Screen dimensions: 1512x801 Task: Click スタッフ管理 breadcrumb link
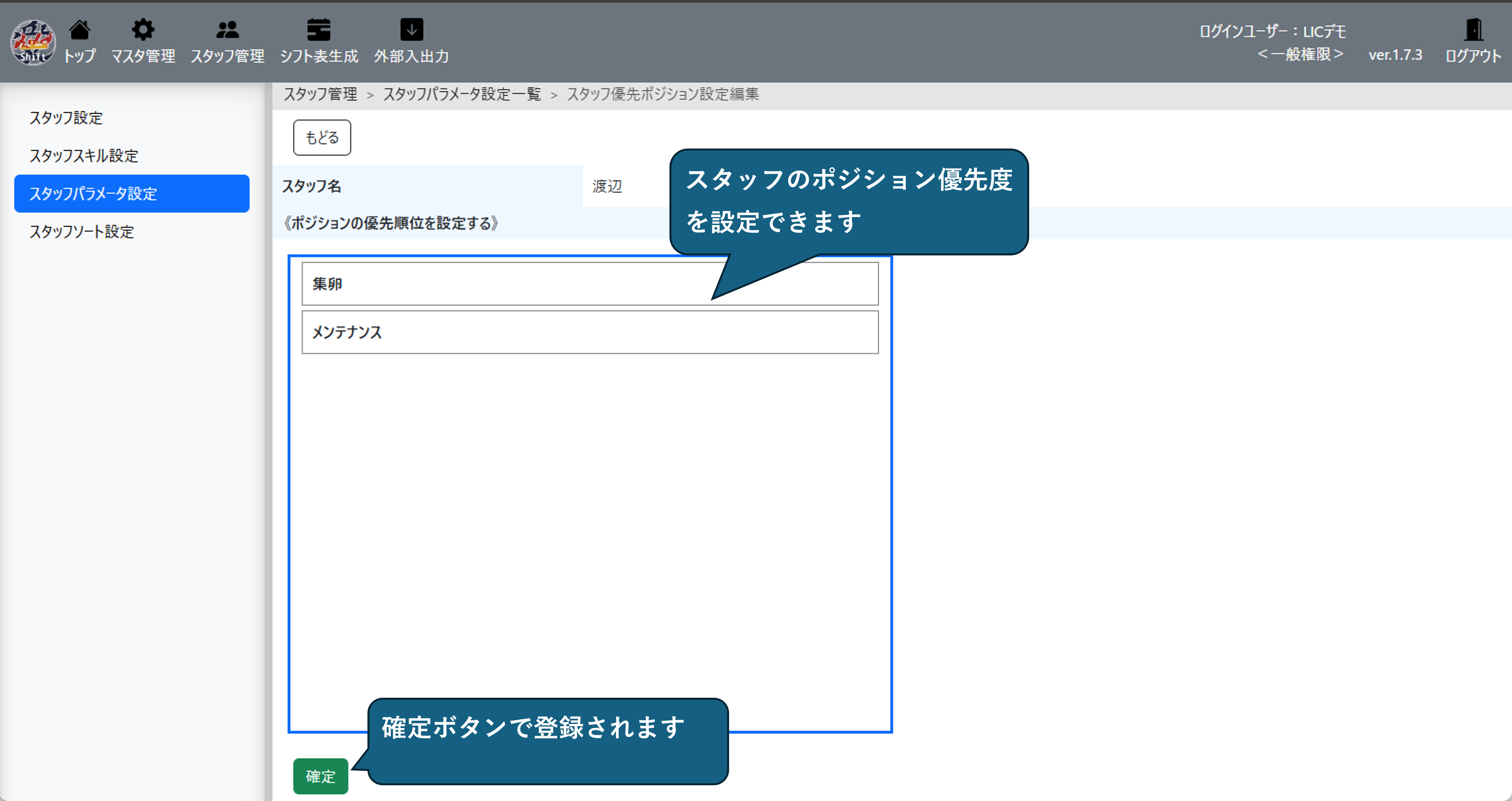(x=321, y=94)
